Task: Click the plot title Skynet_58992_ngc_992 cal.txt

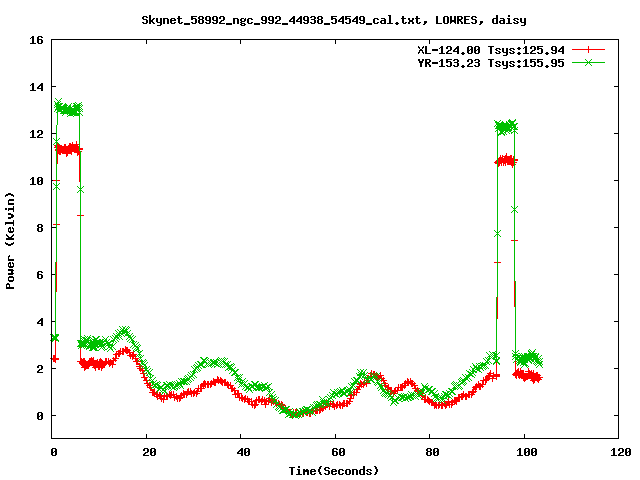Action: point(334,20)
